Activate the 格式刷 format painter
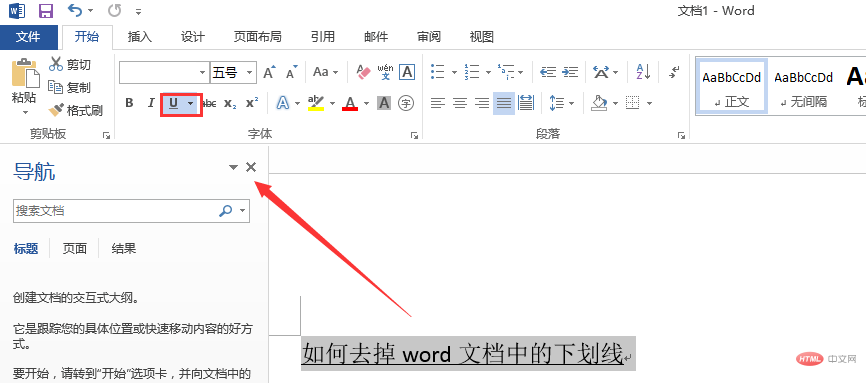This screenshot has height=383, width=866. [76, 111]
